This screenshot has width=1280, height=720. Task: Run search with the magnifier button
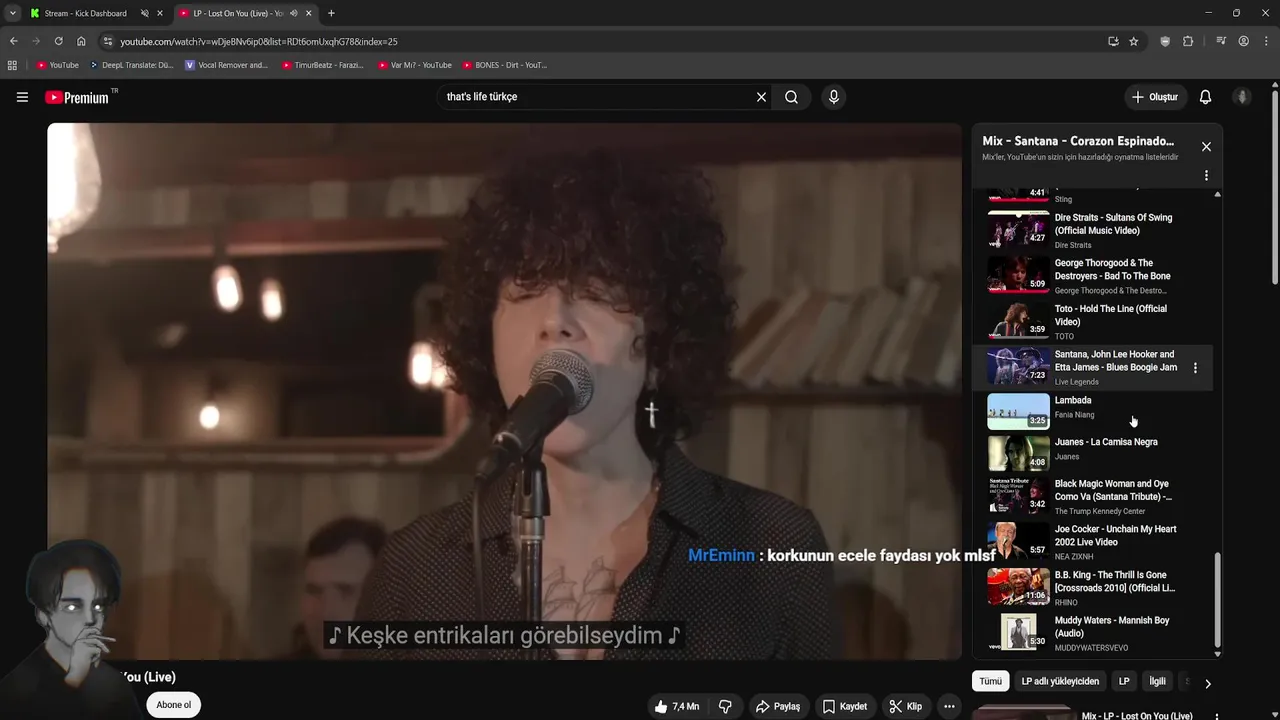pyautogui.click(x=791, y=97)
